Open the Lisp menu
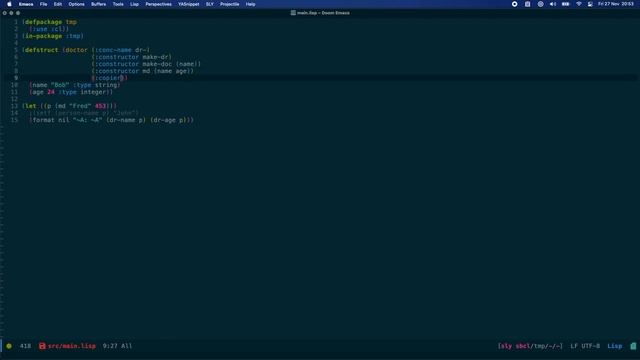This screenshot has height=360, width=640. tap(134, 4)
